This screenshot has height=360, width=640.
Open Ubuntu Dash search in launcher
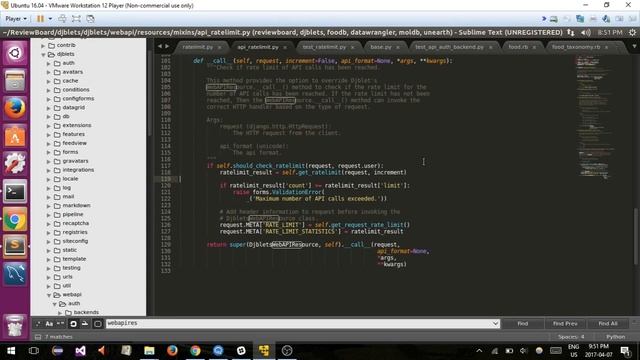[x=15, y=53]
